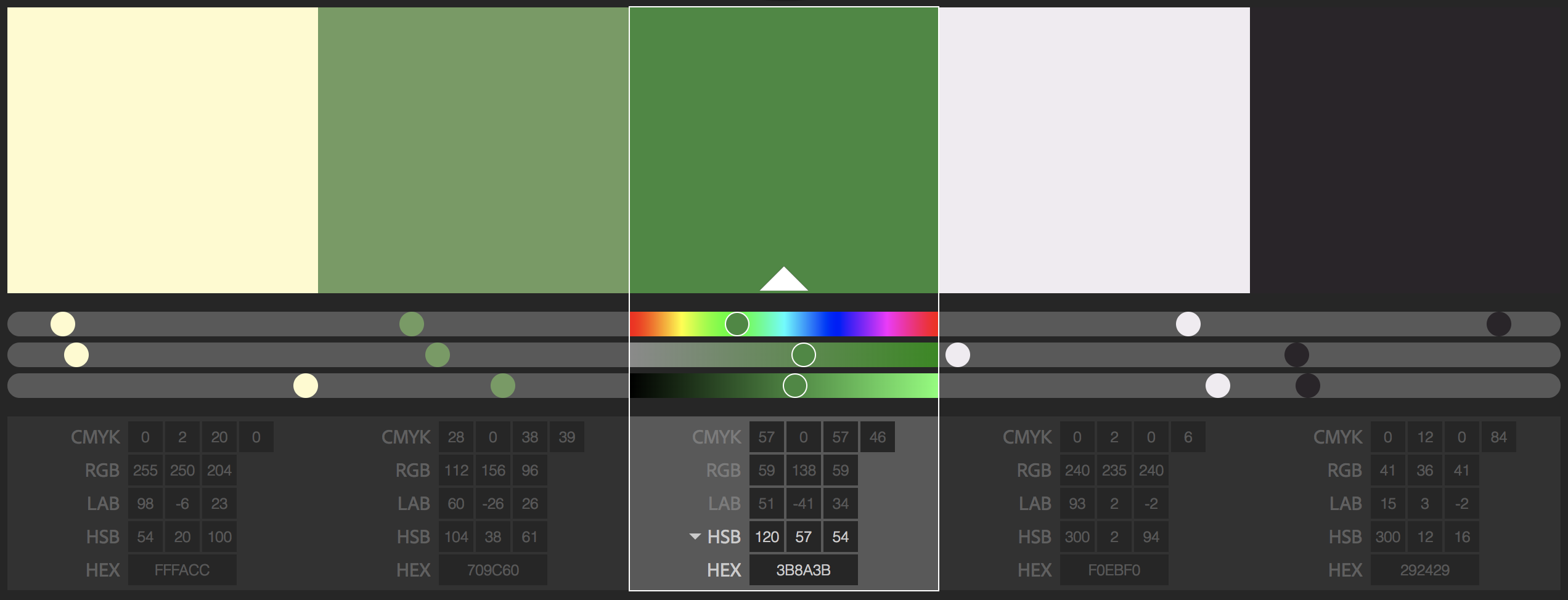The width and height of the screenshot is (1568, 600).
Task: Click the HEX field showing FFFACC
Action: (182, 570)
